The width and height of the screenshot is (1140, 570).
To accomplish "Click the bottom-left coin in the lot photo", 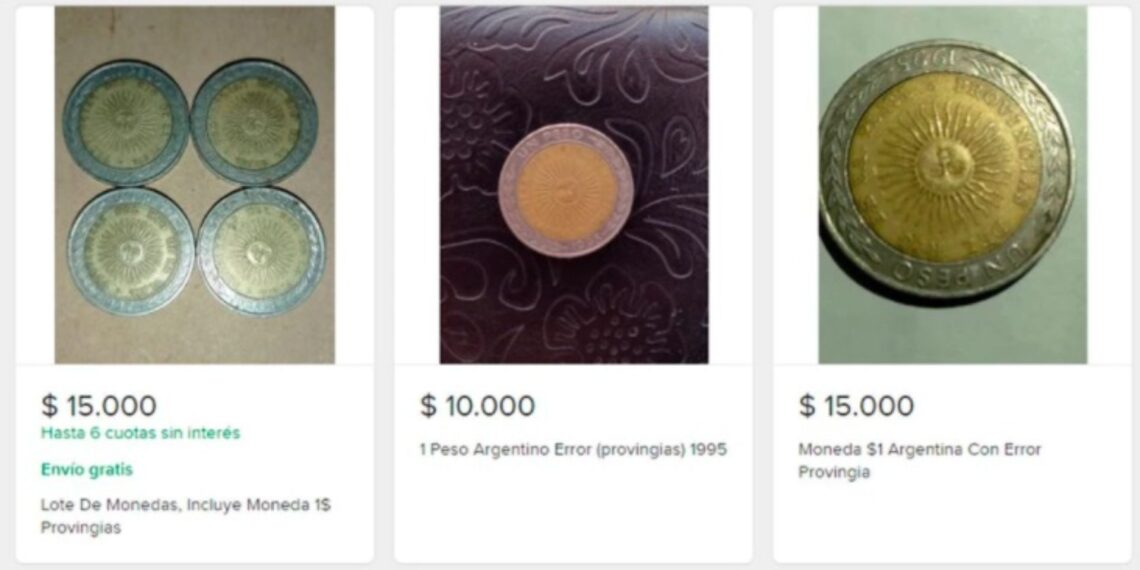I will (131, 251).
